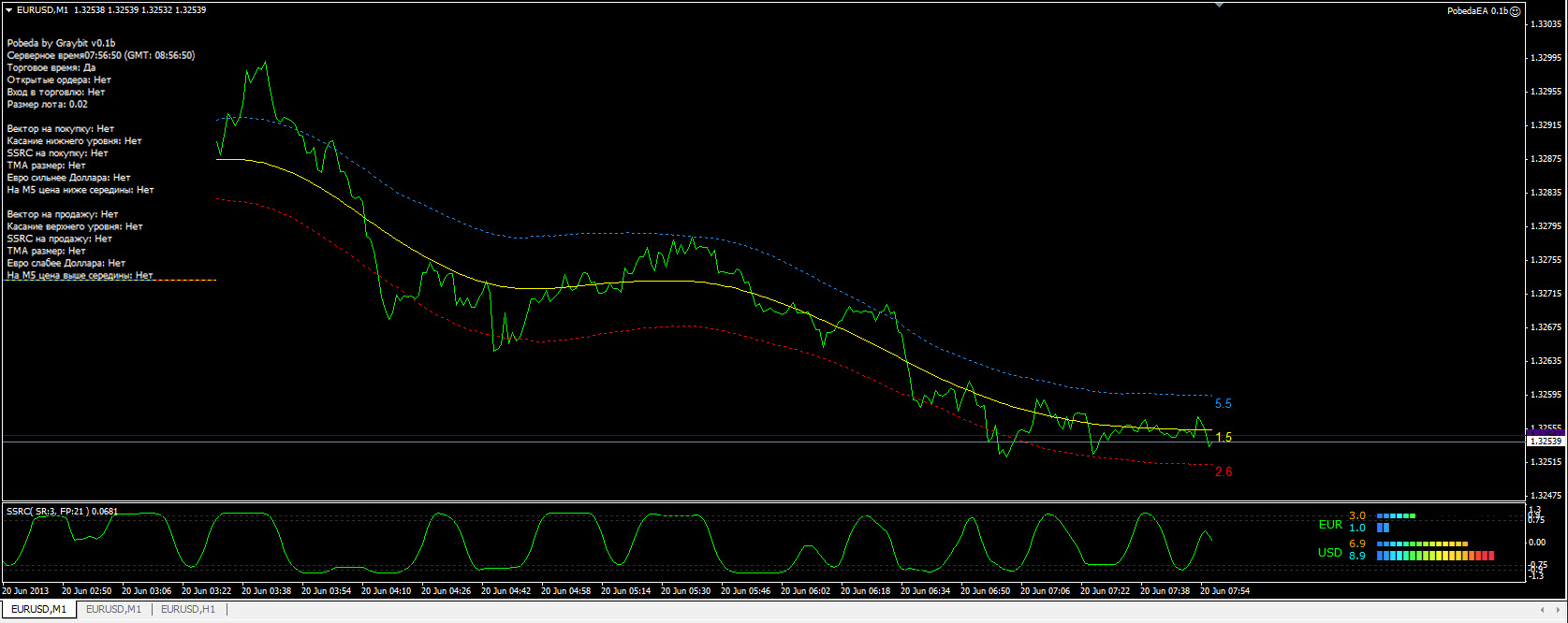Click the current price label 1.32539
The width and height of the screenshot is (1568, 623).
click(x=1545, y=441)
